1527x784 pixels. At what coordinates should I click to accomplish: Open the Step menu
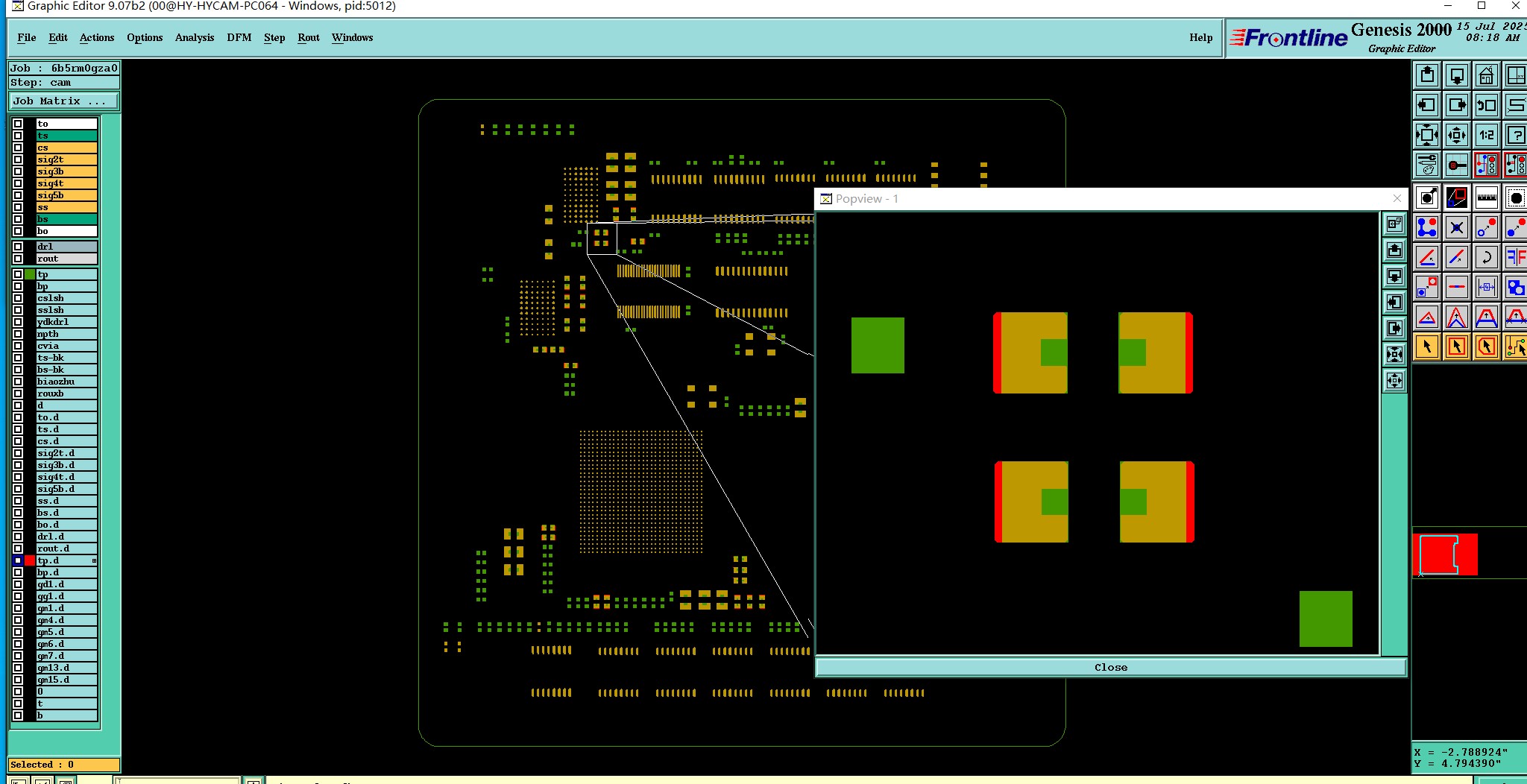coord(274,37)
